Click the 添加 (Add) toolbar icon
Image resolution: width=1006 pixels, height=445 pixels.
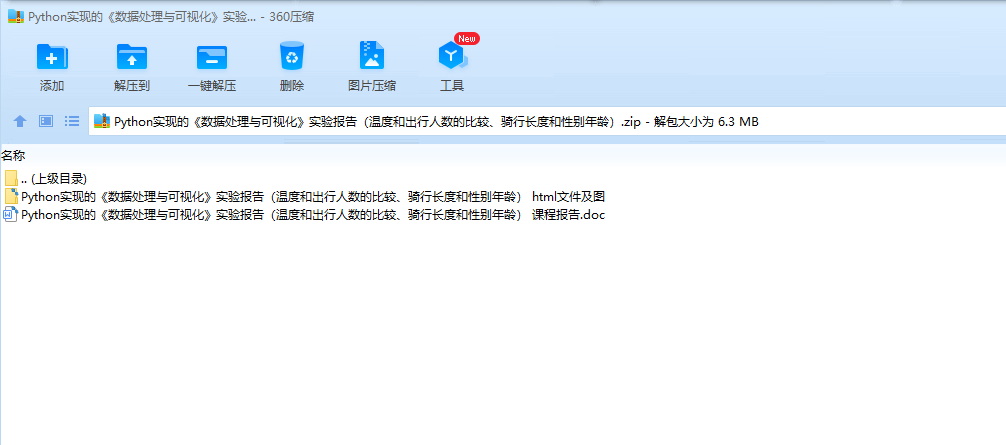point(52,56)
